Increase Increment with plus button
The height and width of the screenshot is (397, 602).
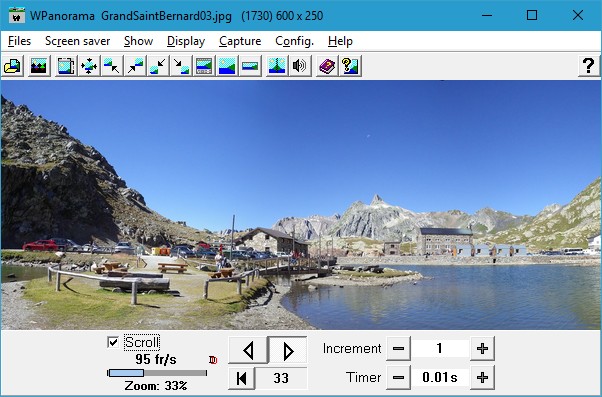tap(482, 349)
